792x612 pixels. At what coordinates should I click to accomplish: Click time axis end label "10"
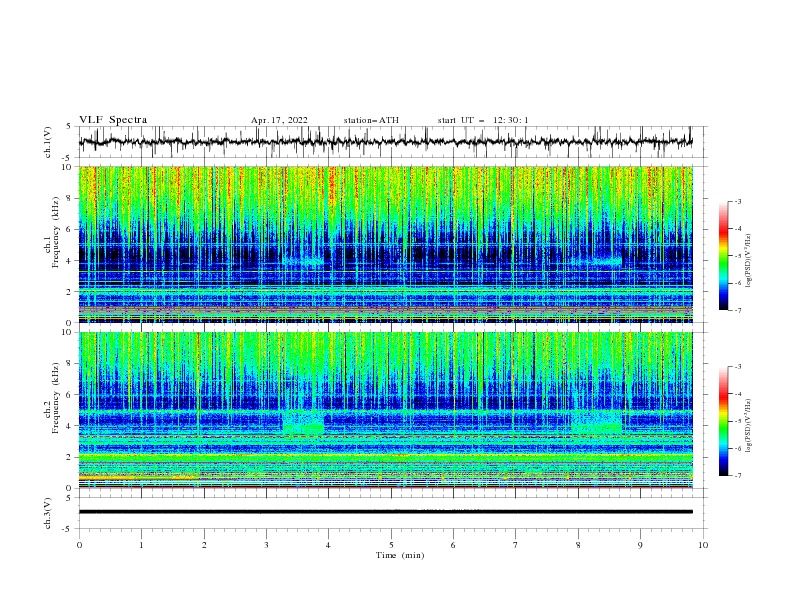pos(703,545)
